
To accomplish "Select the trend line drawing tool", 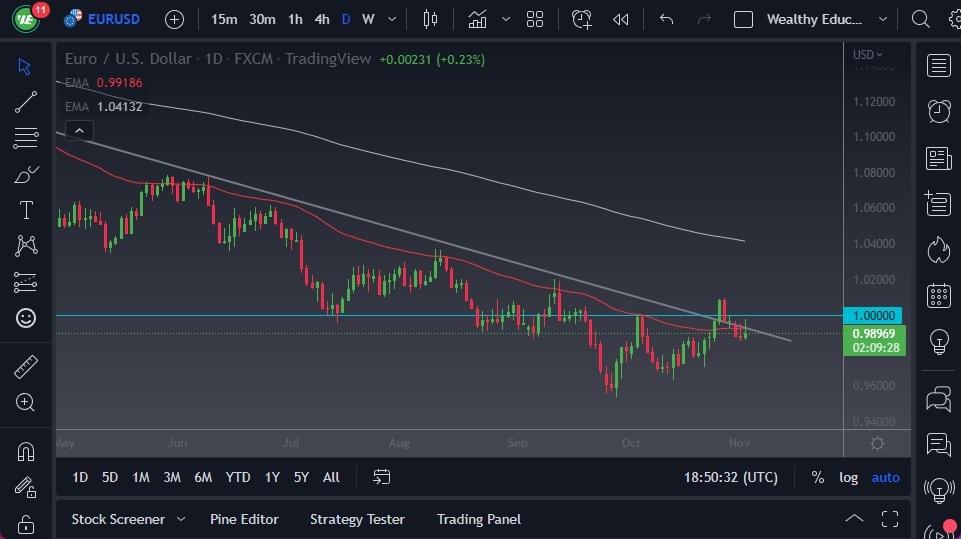I will point(26,102).
